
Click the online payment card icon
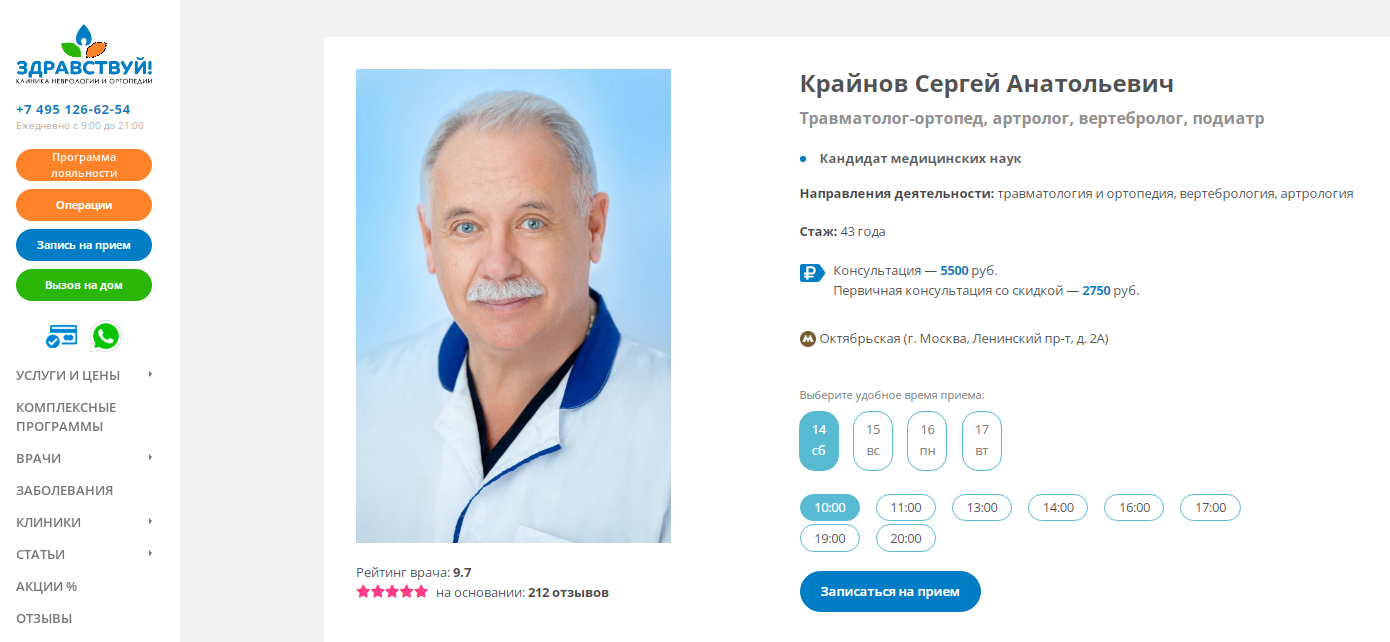[62, 337]
